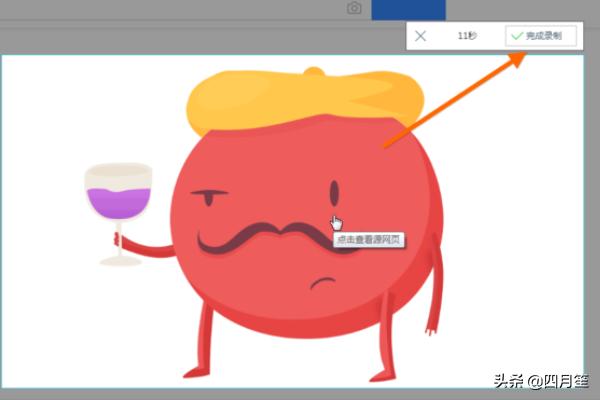Click the green checkmark on 完成录制
The height and width of the screenshot is (400, 600).
click(x=517, y=35)
